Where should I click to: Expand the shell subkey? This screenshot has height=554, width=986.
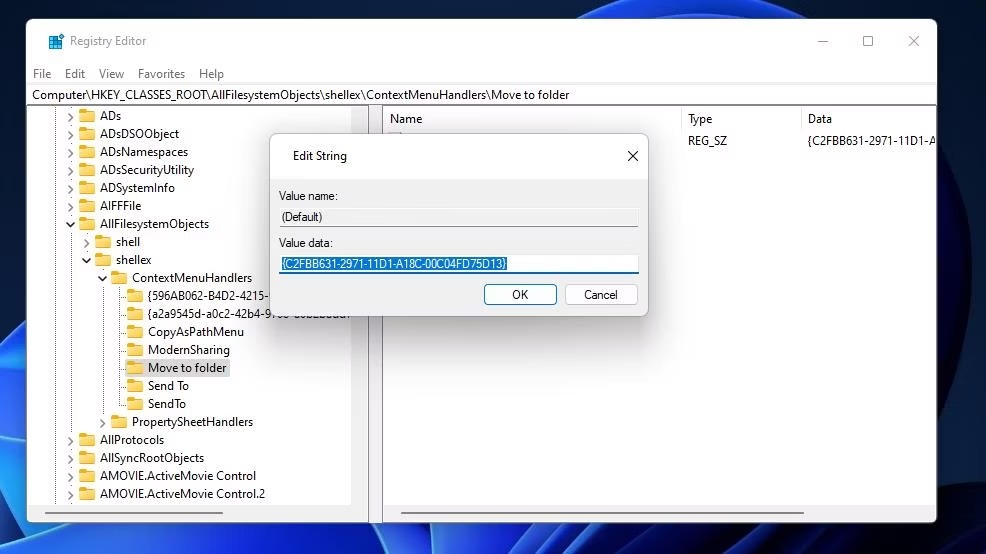(x=87, y=243)
